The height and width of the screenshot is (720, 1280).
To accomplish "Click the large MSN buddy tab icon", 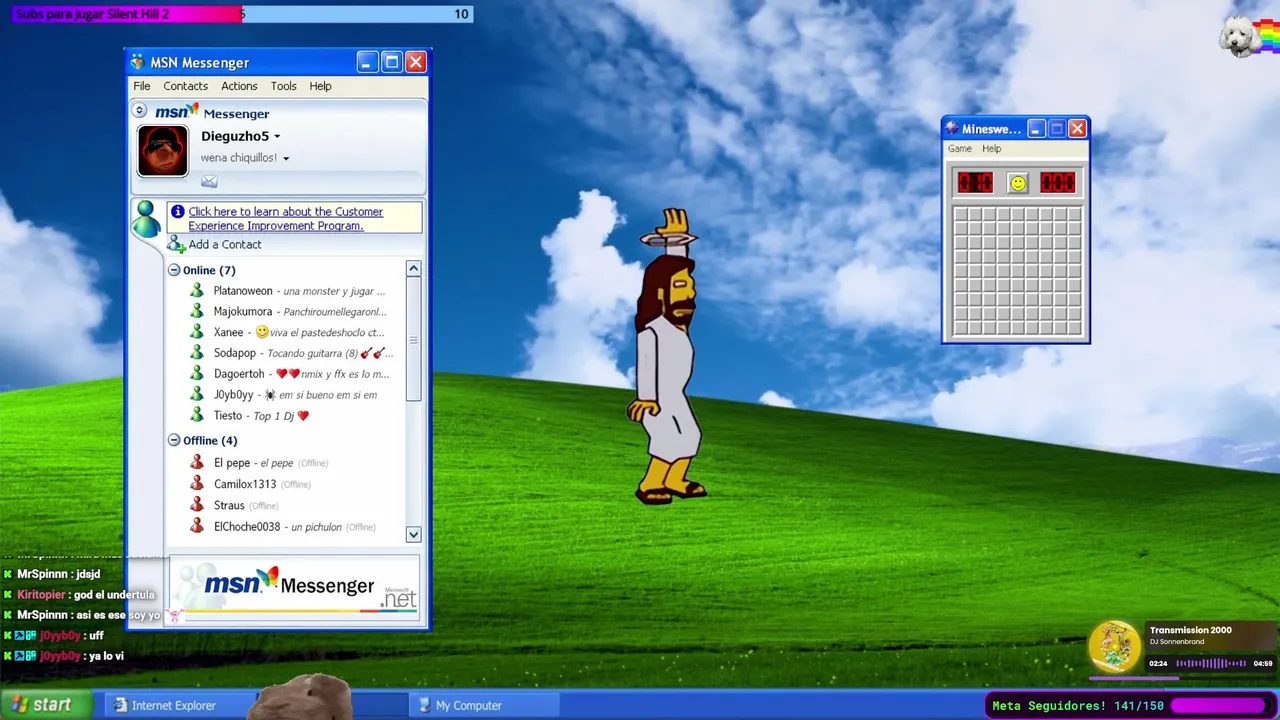I will click(146, 218).
